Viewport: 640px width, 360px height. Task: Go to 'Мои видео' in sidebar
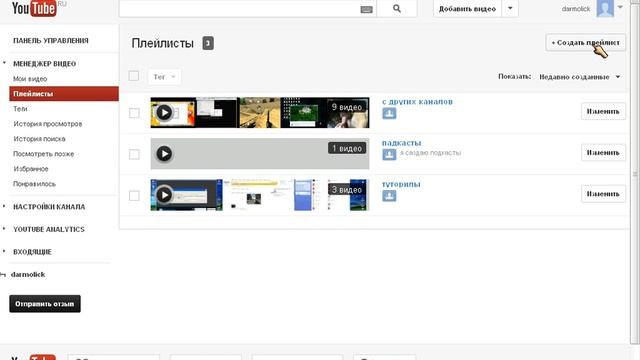[x=30, y=79]
